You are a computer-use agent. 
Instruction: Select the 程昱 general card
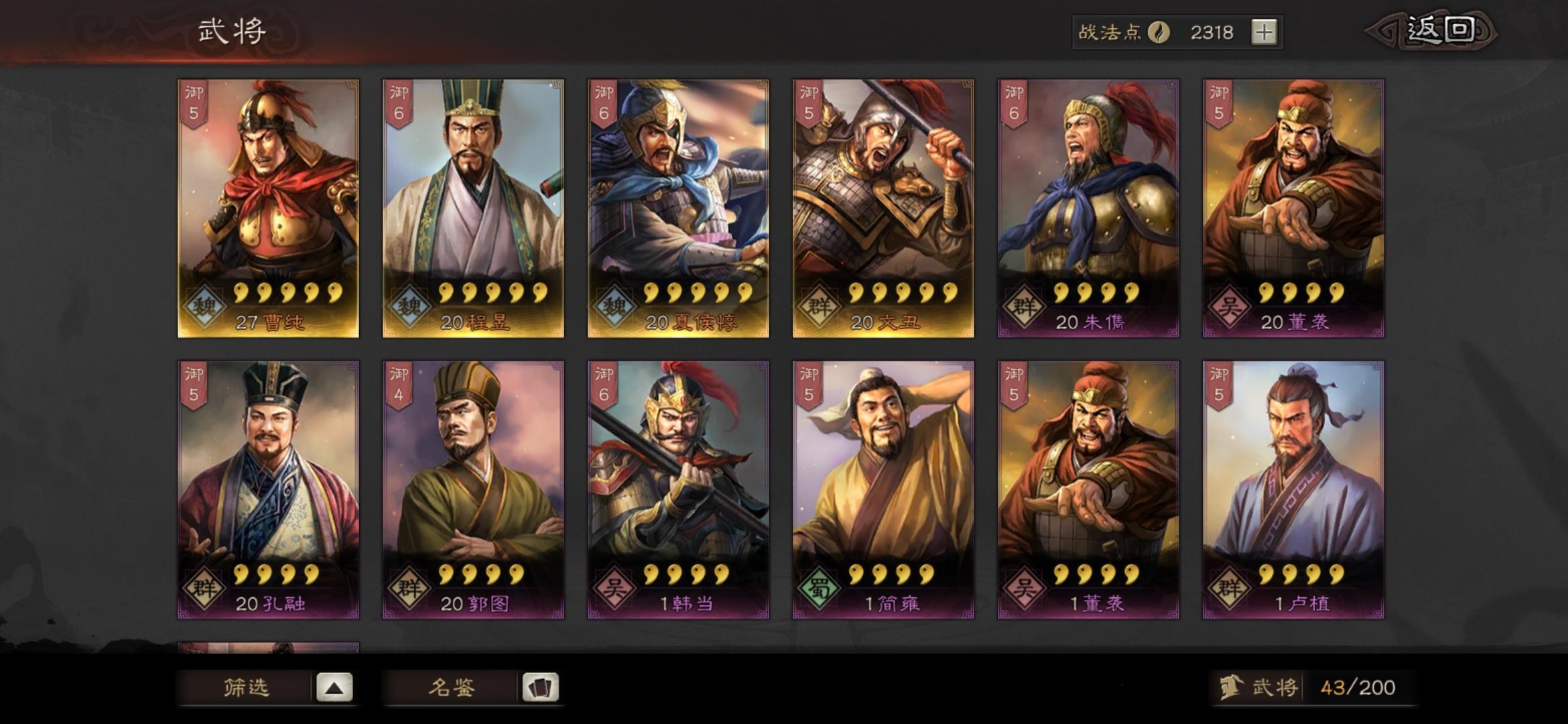point(473,208)
